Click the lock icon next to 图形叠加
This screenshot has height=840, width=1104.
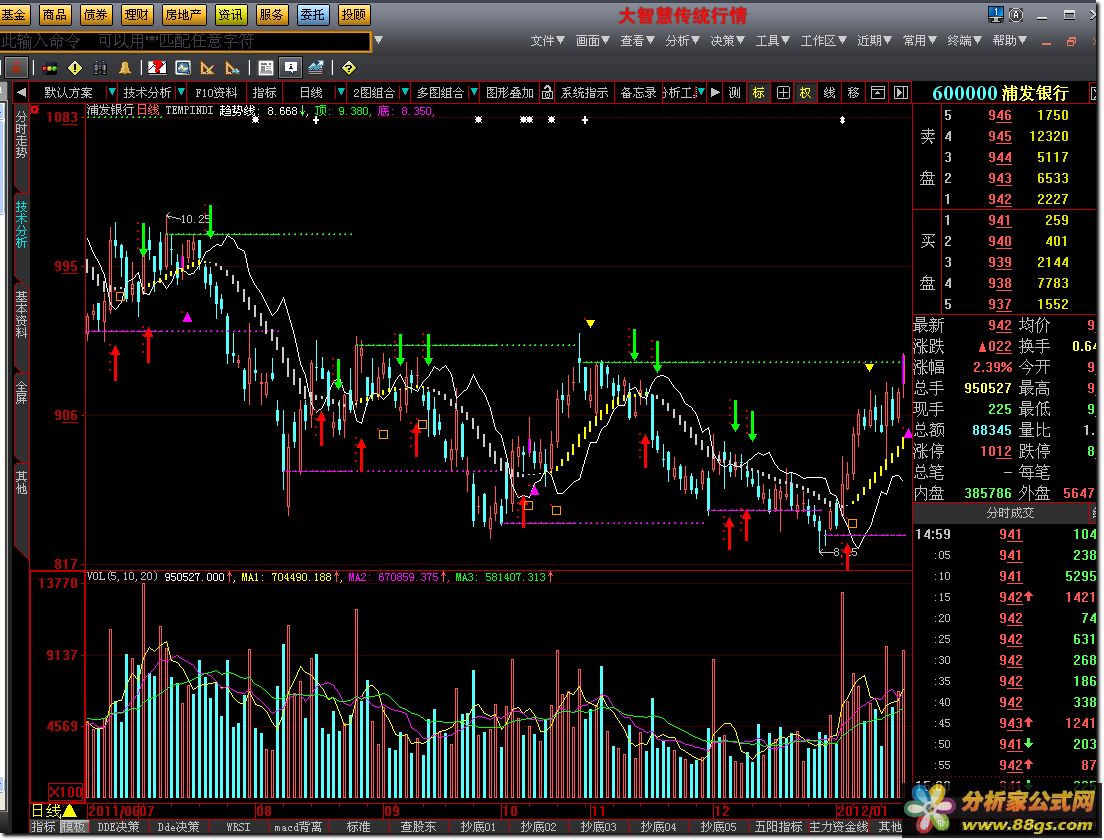(547, 93)
